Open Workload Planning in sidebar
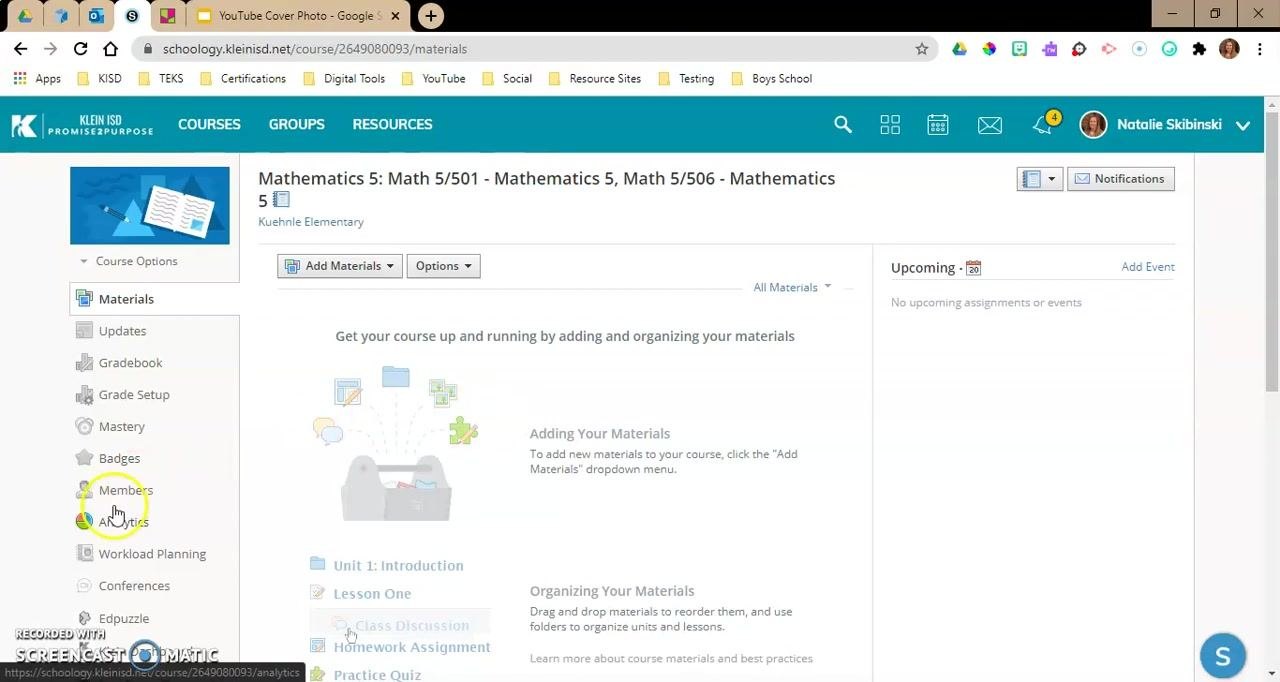Image resolution: width=1280 pixels, height=682 pixels. point(152,554)
